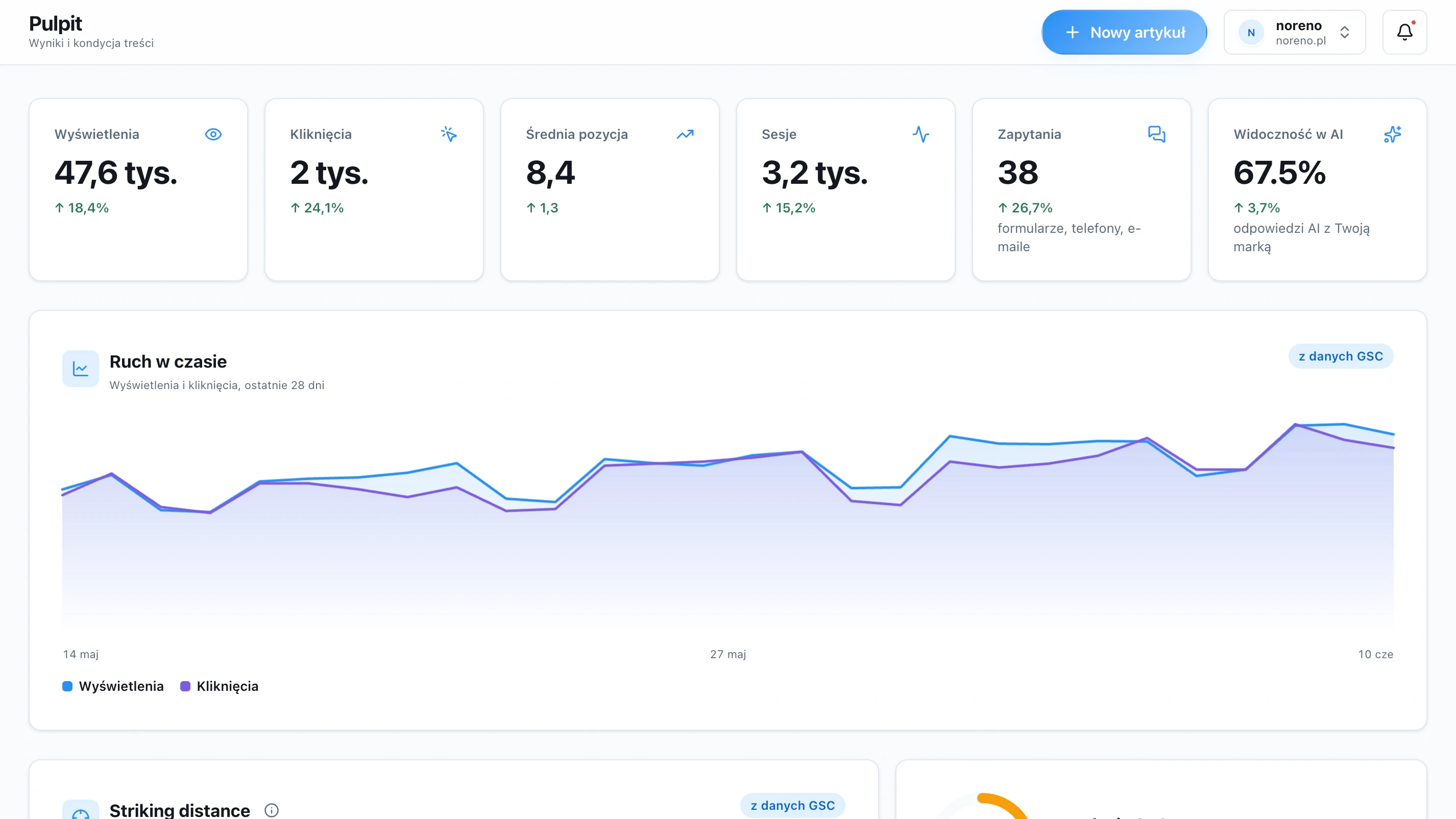1456x819 pixels.
Task: Click the chat icon on Zapytania card
Action: point(1156,134)
